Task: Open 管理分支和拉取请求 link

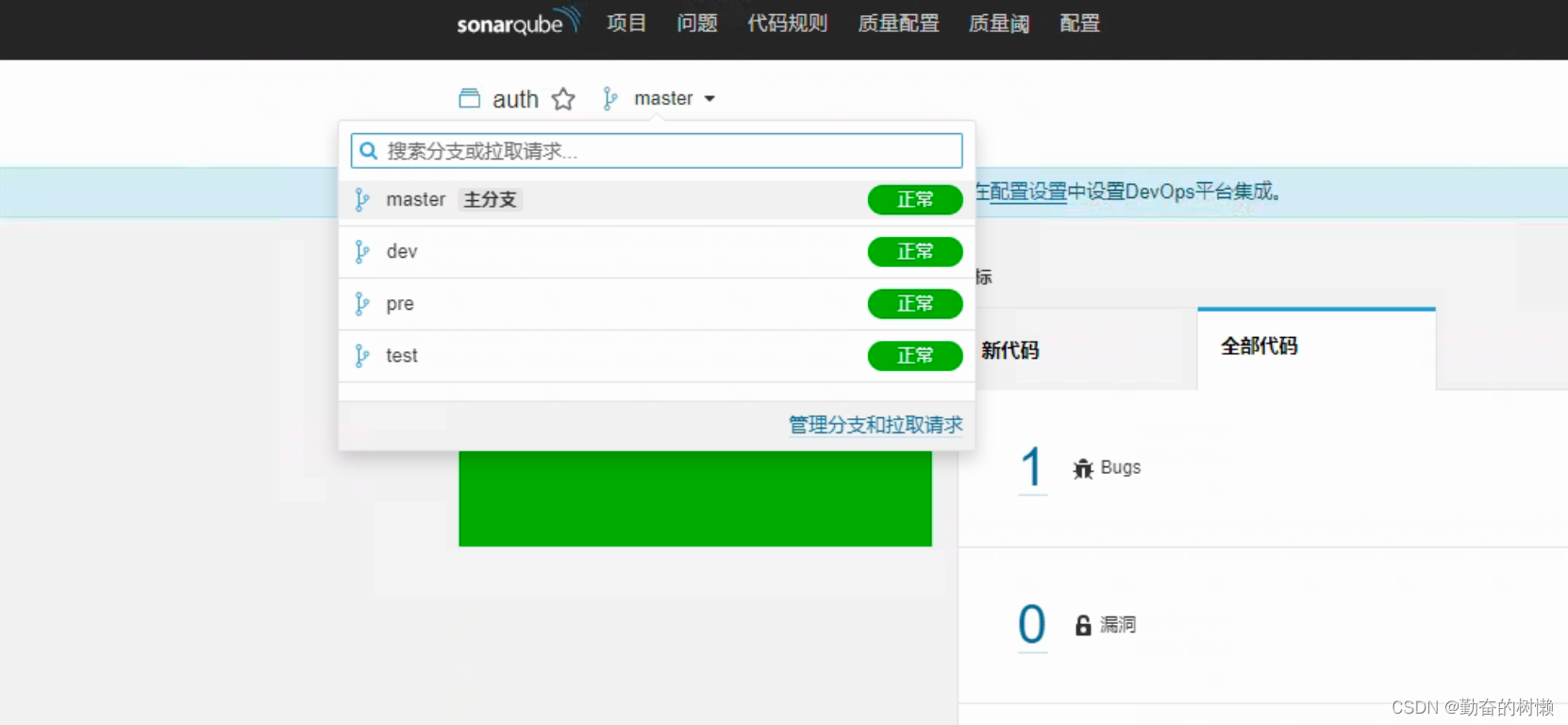Action: (876, 425)
